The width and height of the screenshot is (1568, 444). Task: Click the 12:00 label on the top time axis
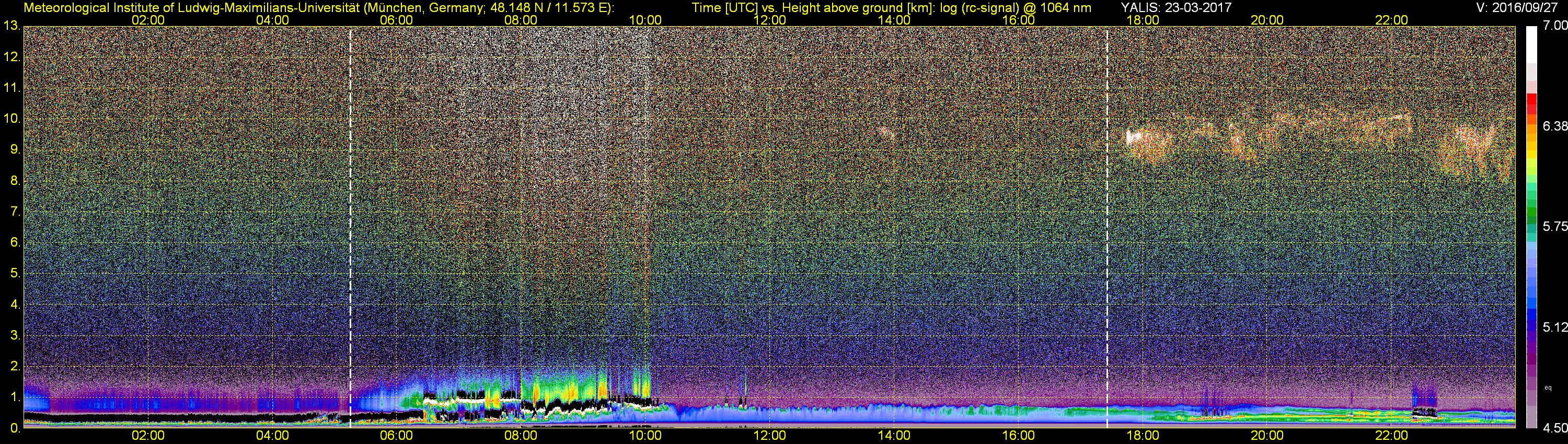coord(770,20)
